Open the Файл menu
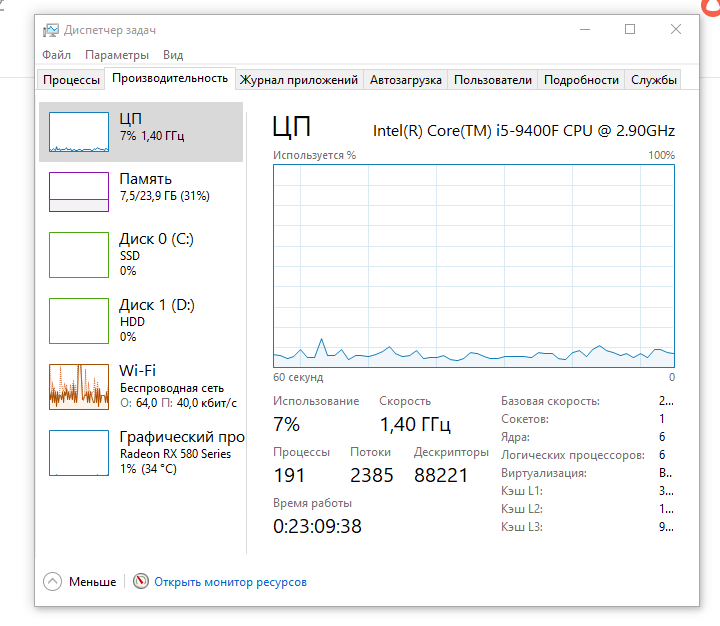Viewport: 720px width, 626px height. point(56,55)
